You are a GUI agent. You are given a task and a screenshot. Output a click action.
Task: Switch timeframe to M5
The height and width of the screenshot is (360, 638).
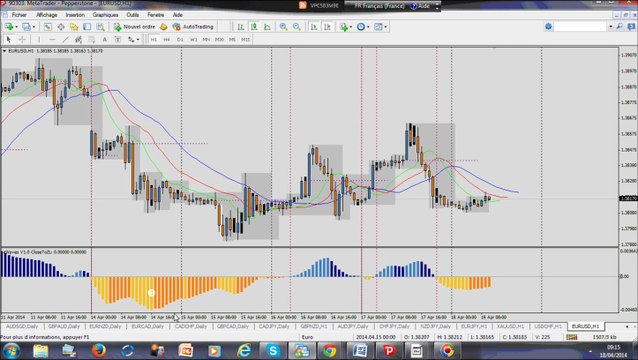pyautogui.click(x=232, y=39)
